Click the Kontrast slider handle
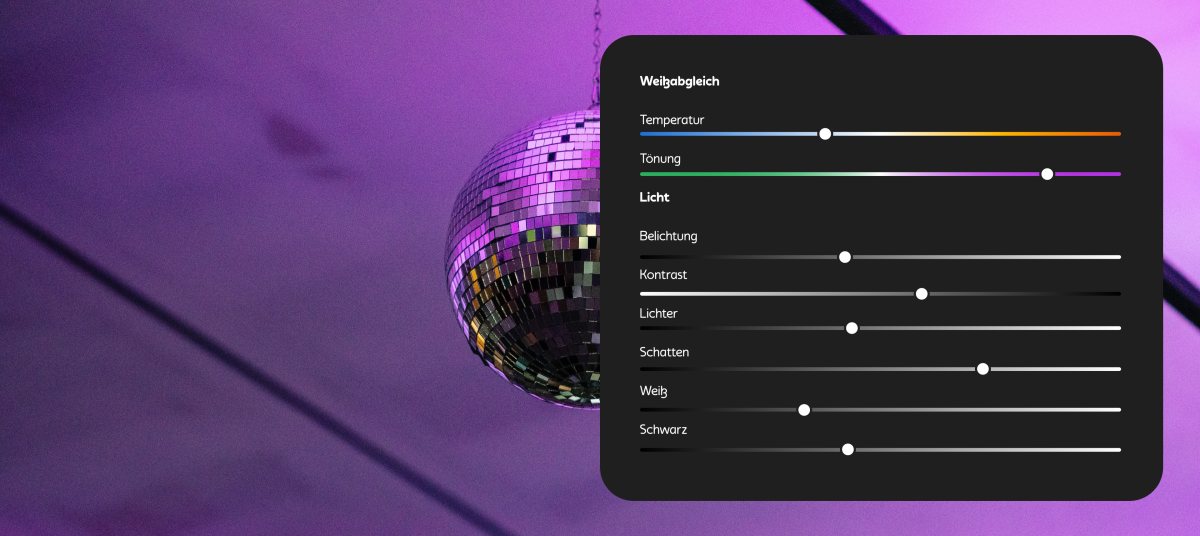Image resolution: width=1200 pixels, height=536 pixels. coord(922,294)
